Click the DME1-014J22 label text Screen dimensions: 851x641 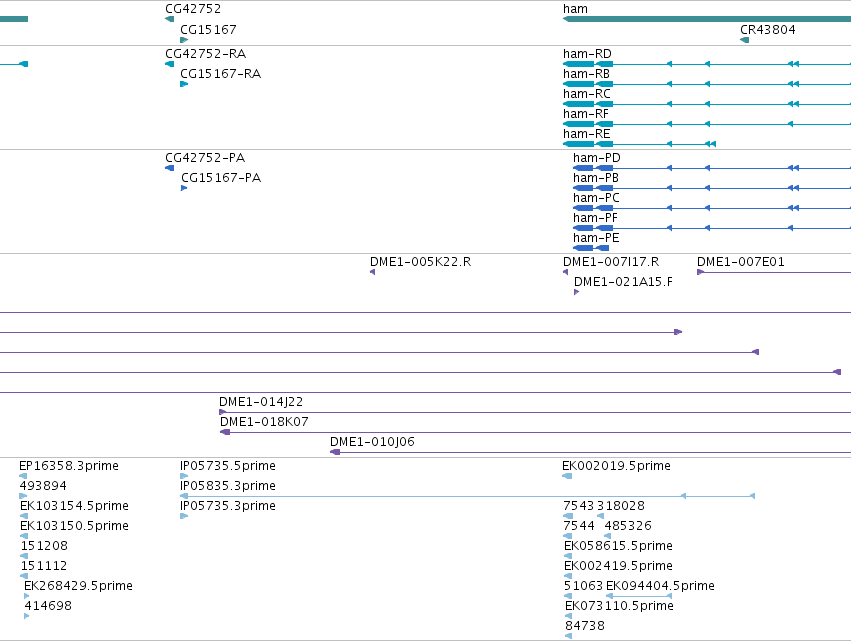click(261, 402)
